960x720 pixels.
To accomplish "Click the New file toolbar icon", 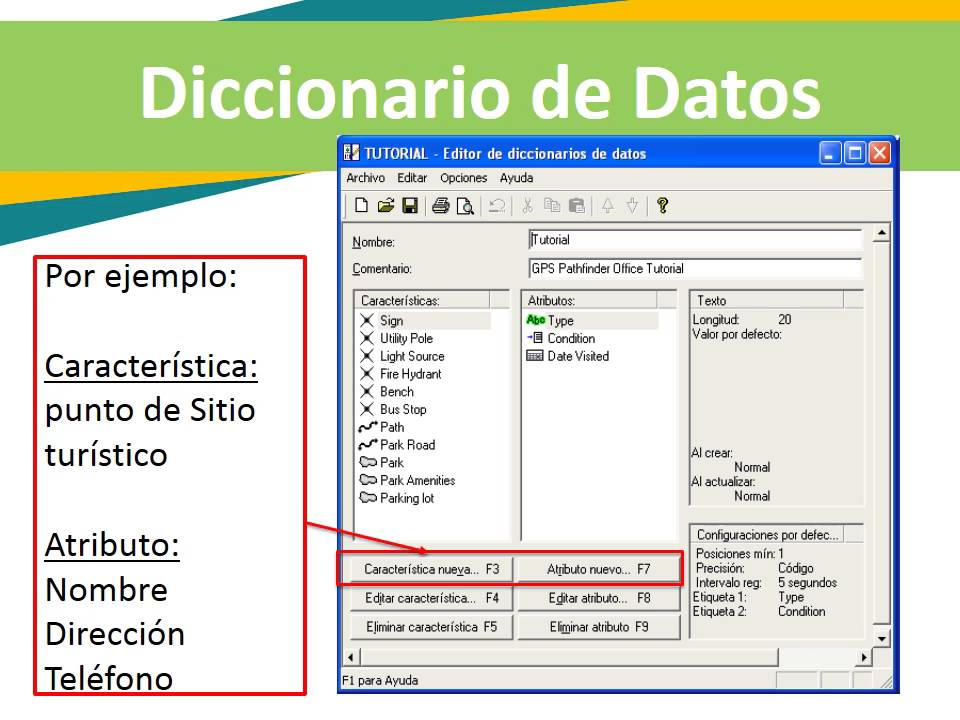I will point(361,206).
